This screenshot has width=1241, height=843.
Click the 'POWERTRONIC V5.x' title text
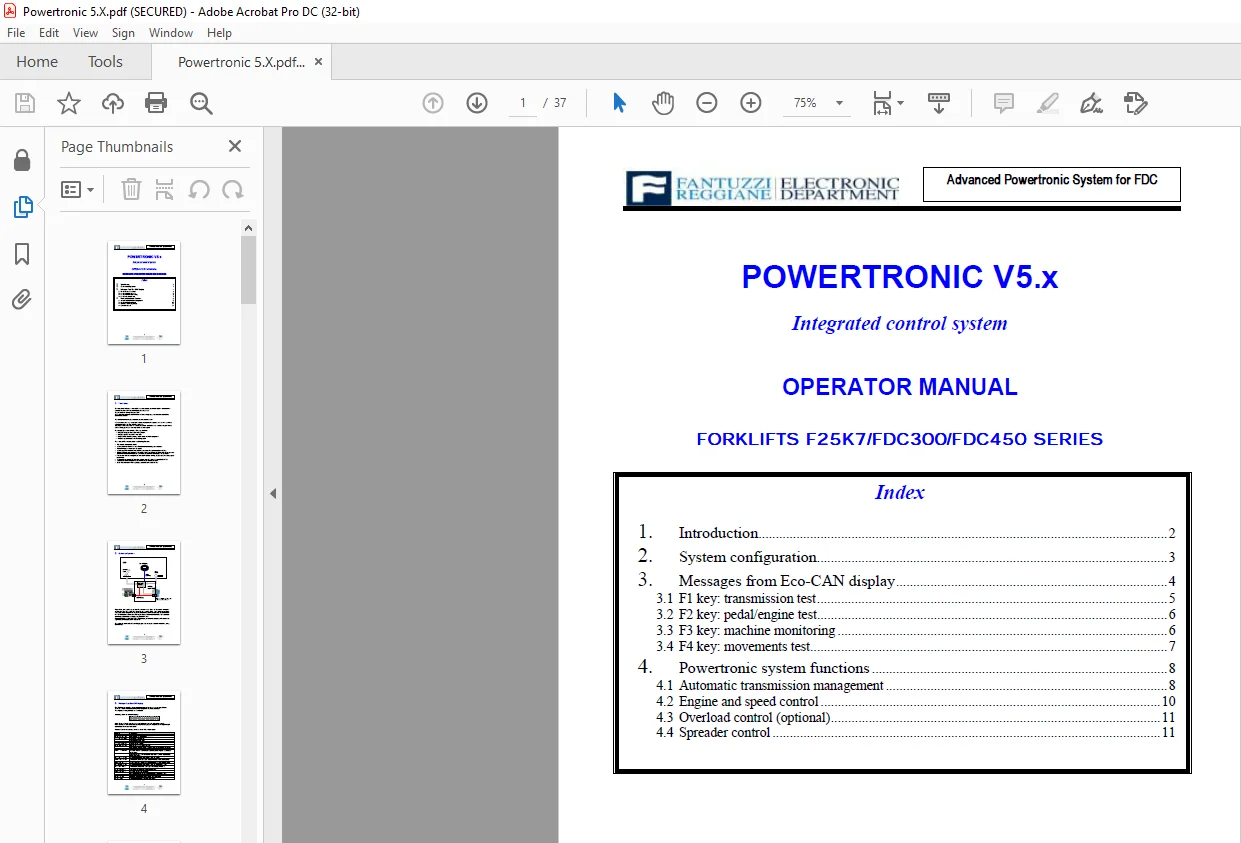click(x=900, y=277)
